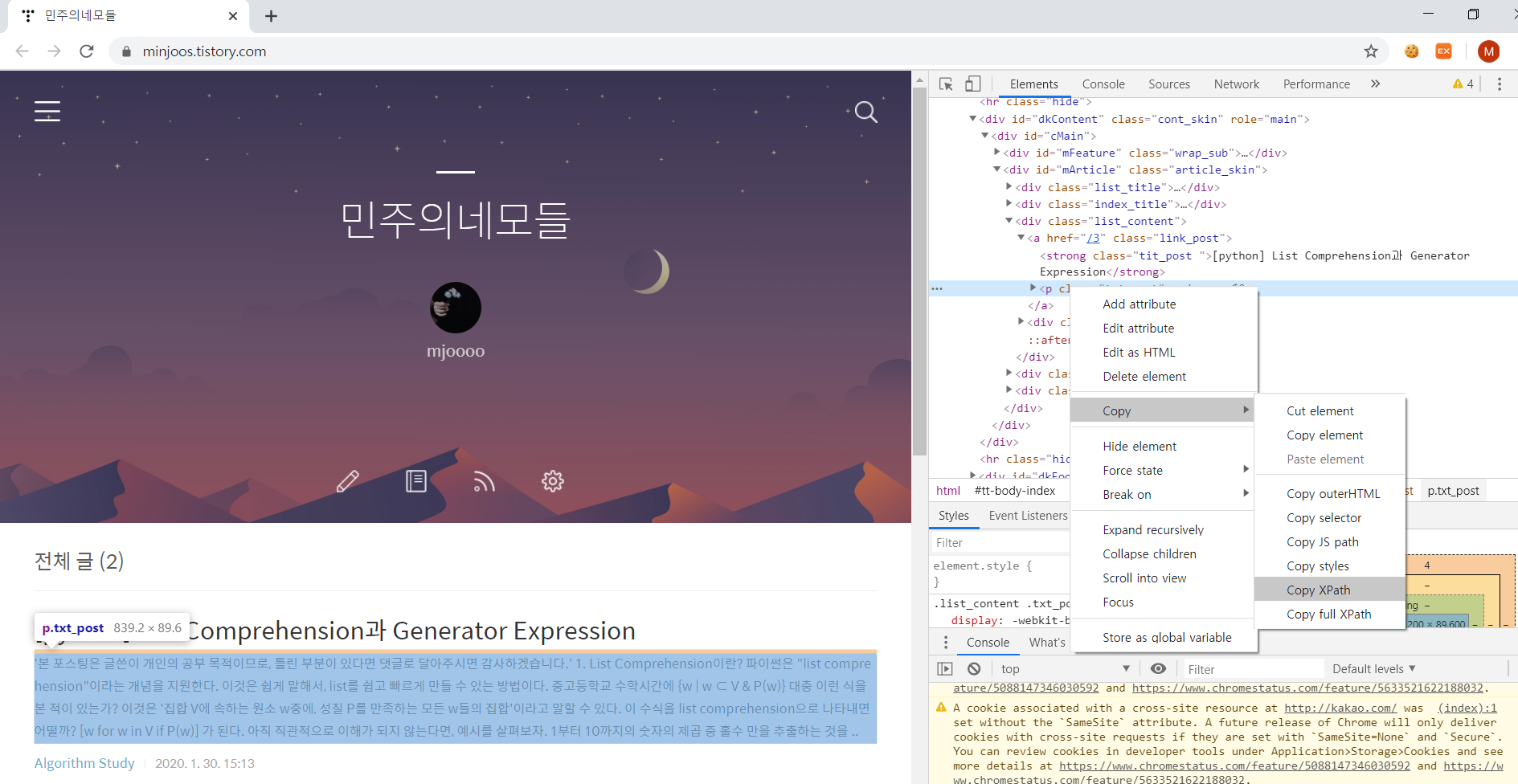Click the warnings count badge
Viewport: 1518px width, 784px height.
pos(1463,84)
